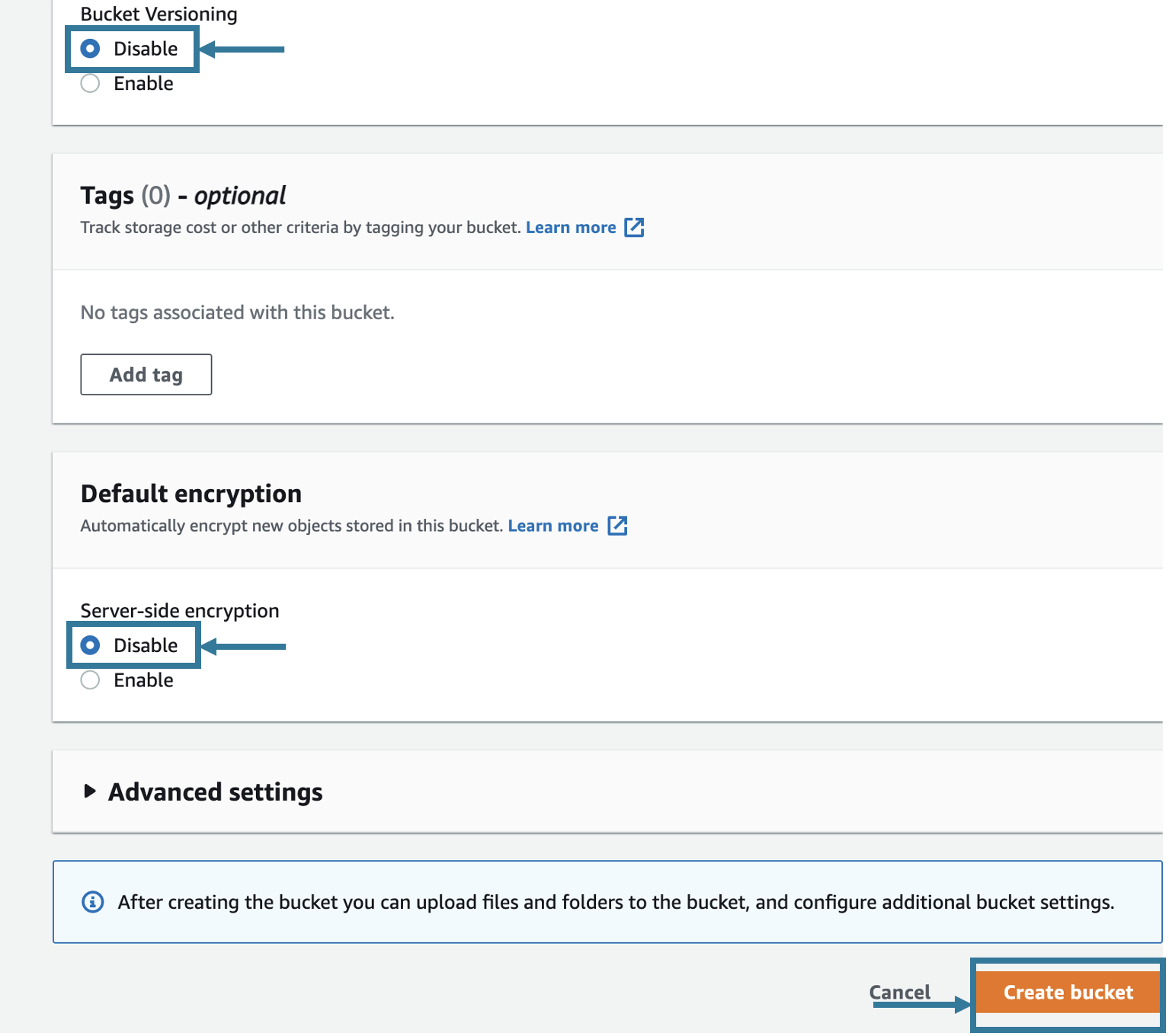1169x1036 pixels.
Task: Select Disable under Bucket Versioning
Action: click(x=89, y=48)
